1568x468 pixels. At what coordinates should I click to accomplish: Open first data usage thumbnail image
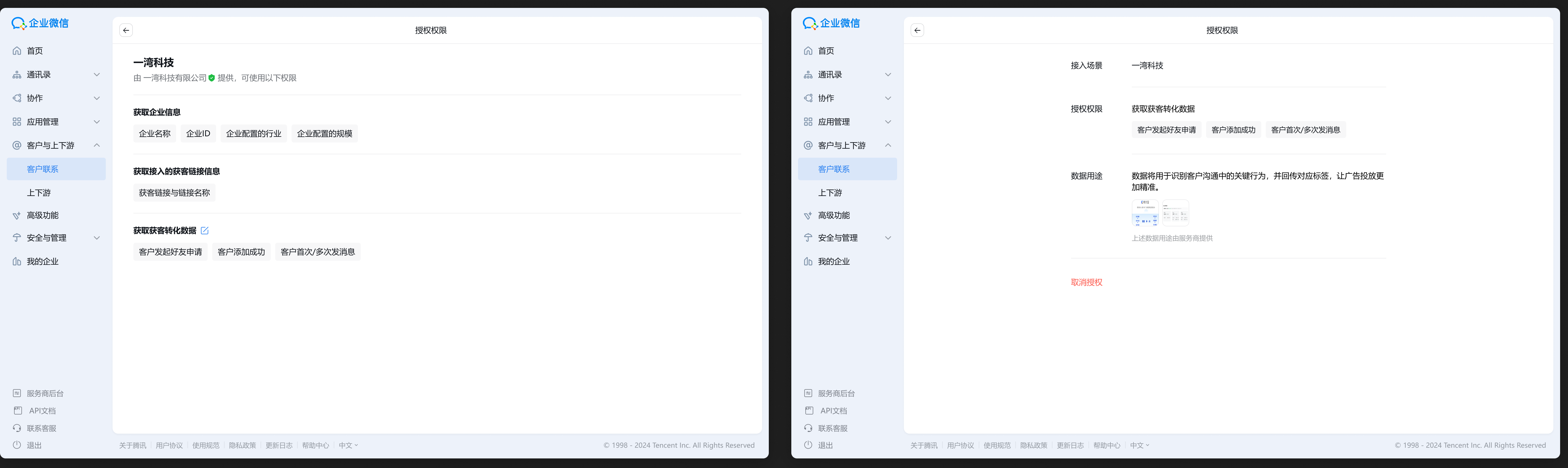point(1145,213)
